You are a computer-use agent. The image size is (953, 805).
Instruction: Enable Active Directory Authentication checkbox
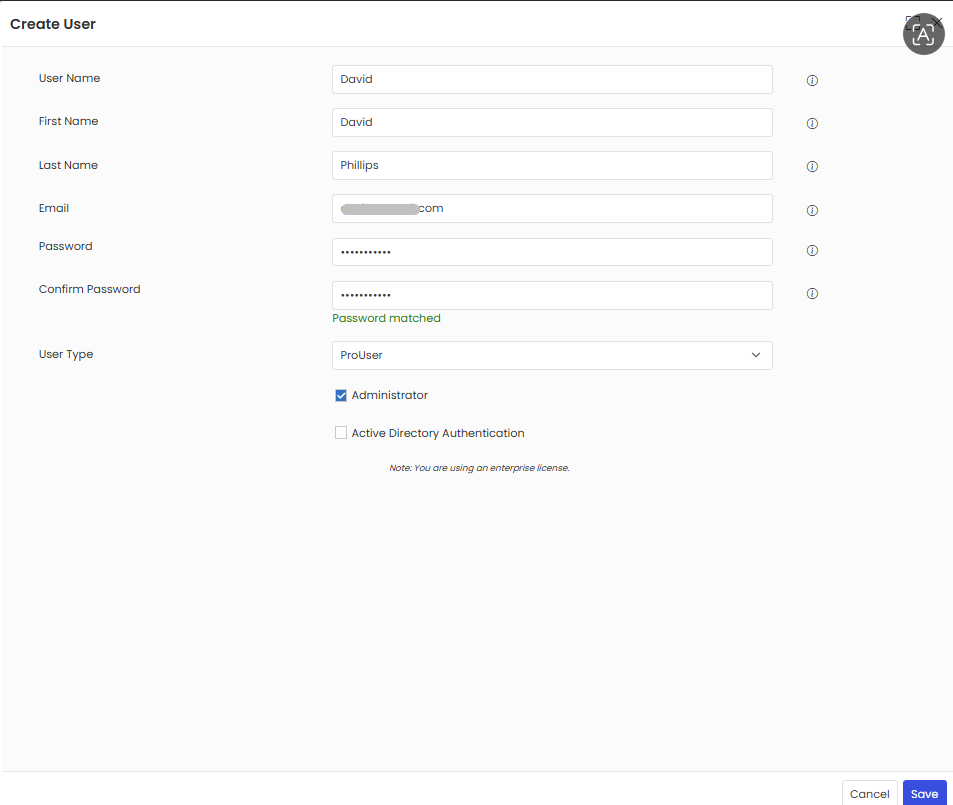coord(341,433)
